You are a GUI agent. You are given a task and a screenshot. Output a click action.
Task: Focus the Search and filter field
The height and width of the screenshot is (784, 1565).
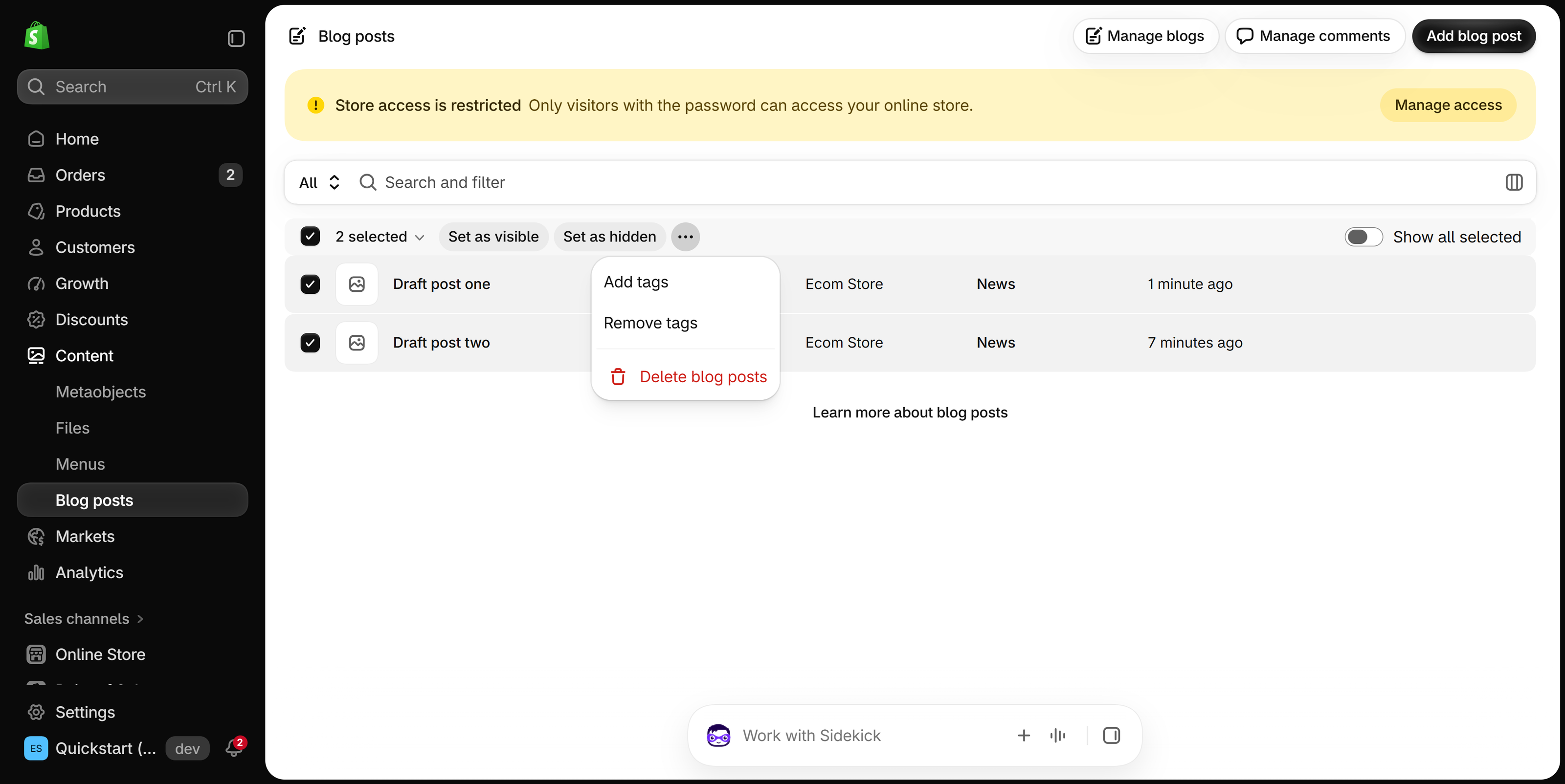point(923,182)
